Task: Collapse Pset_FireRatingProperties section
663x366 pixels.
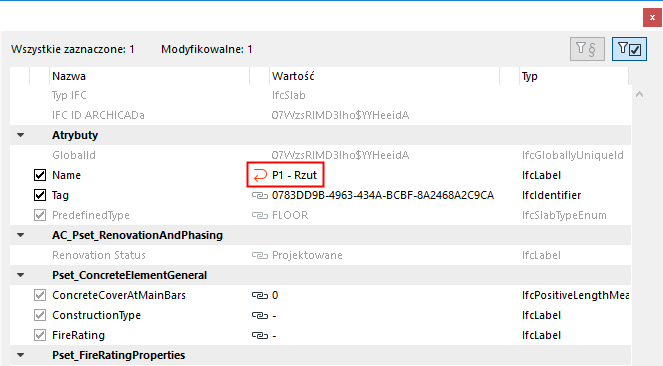Action: click(20, 355)
